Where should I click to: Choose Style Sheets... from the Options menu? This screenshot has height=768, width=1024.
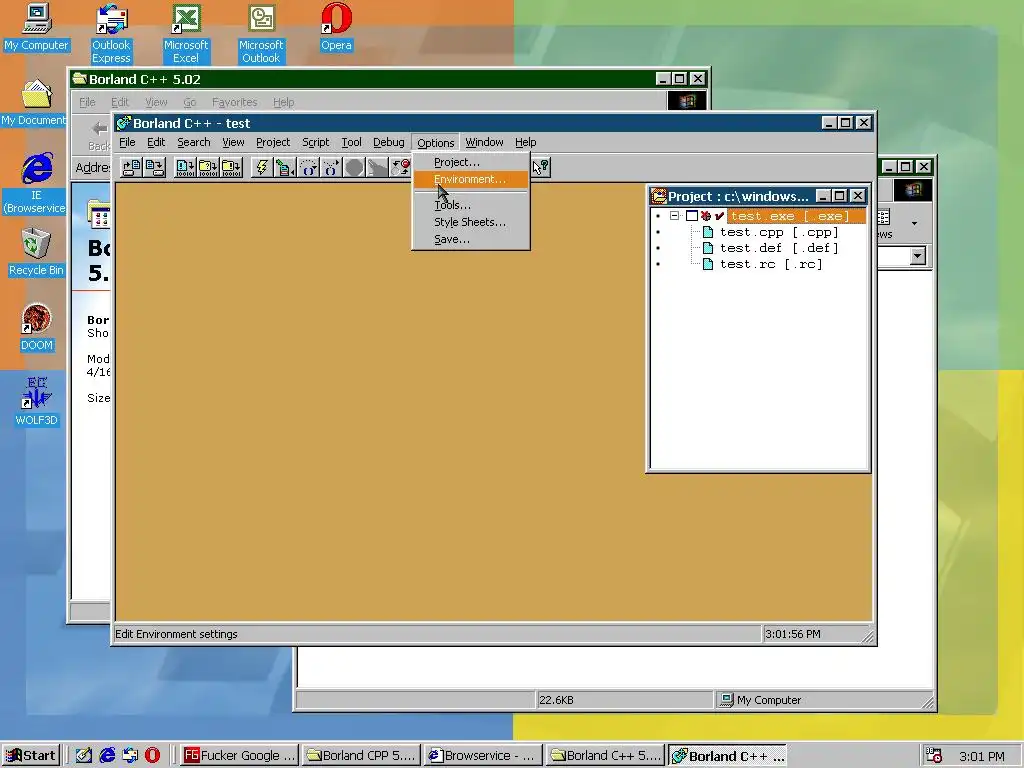click(x=470, y=222)
